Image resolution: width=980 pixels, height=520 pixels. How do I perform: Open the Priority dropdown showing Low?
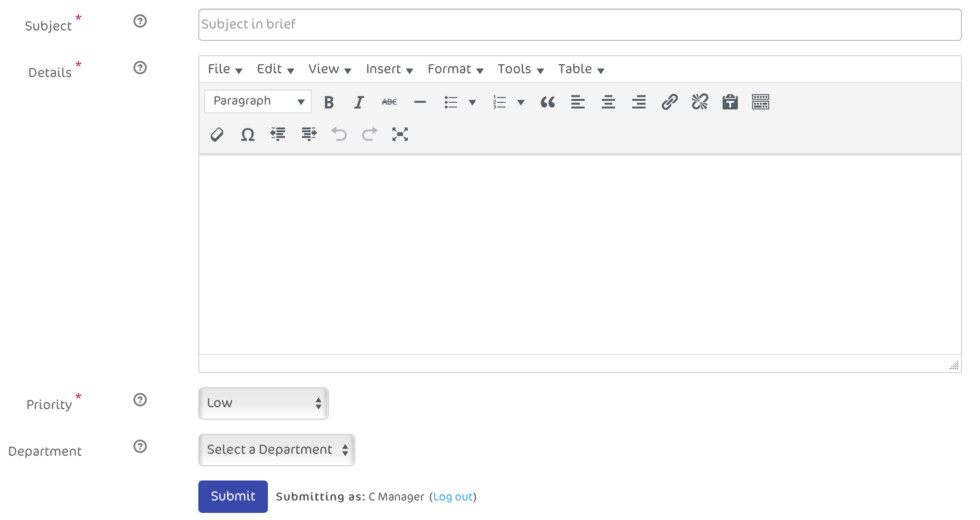pos(263,403)
